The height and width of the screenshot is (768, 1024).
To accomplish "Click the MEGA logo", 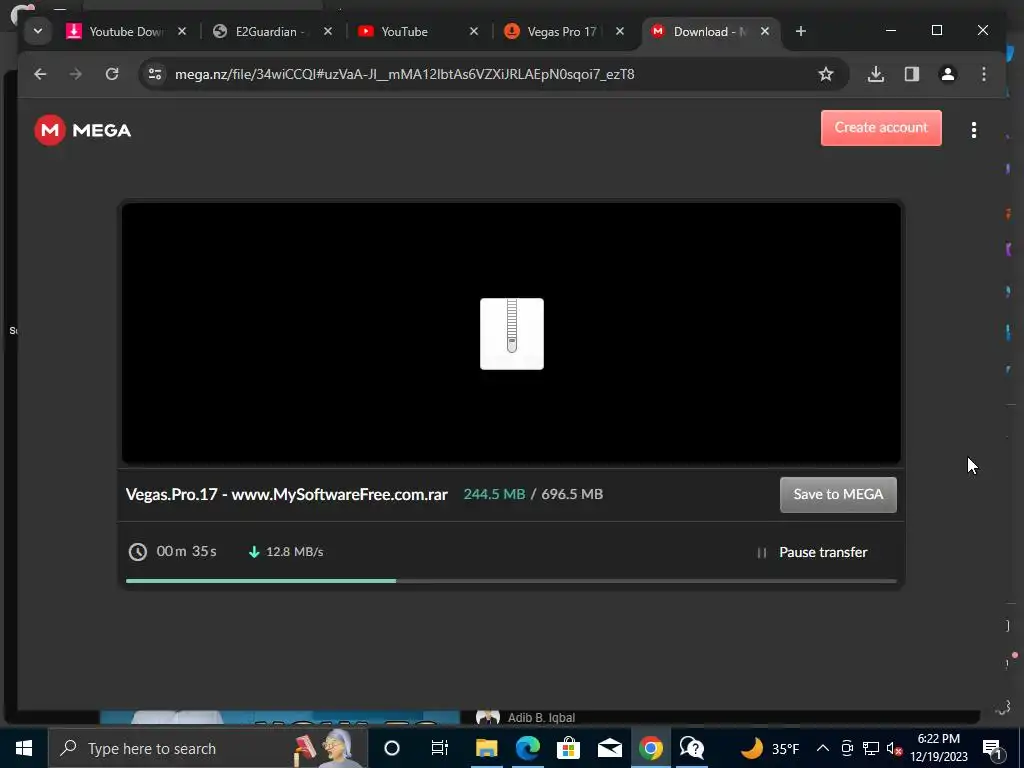I will 83,130.
